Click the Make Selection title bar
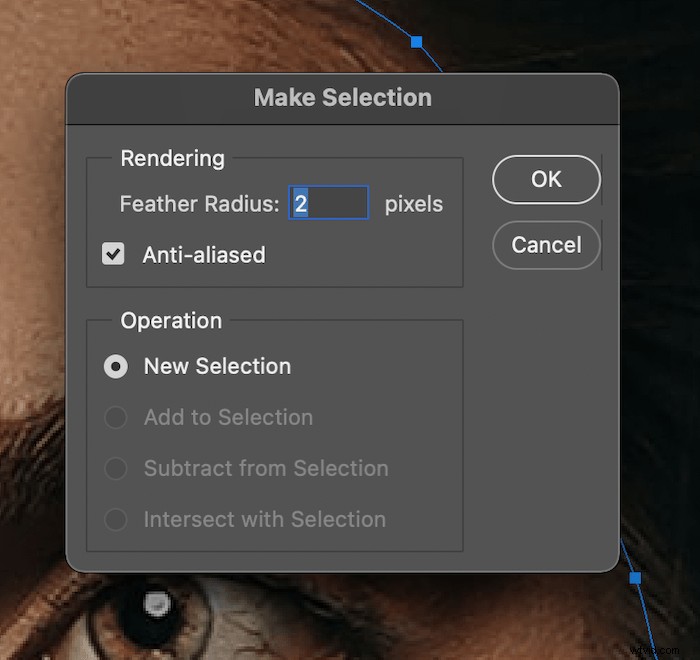The width and height of the screenshot is (700, 660). 342,98
